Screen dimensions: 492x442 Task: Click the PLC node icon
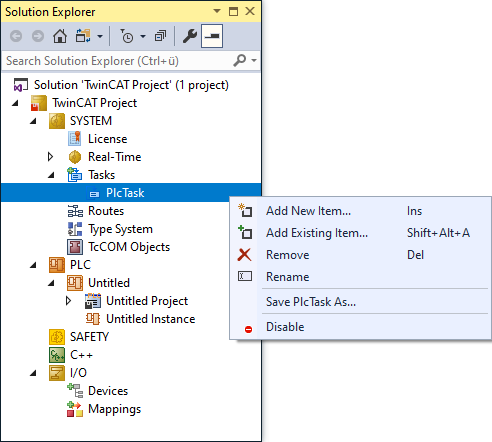click(57, 265)
